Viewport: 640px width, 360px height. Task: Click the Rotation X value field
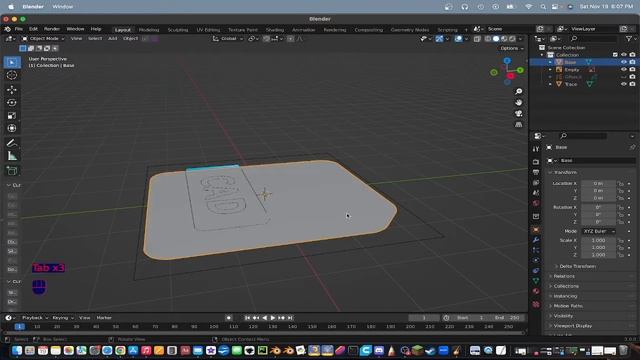[x=598, y=207]
